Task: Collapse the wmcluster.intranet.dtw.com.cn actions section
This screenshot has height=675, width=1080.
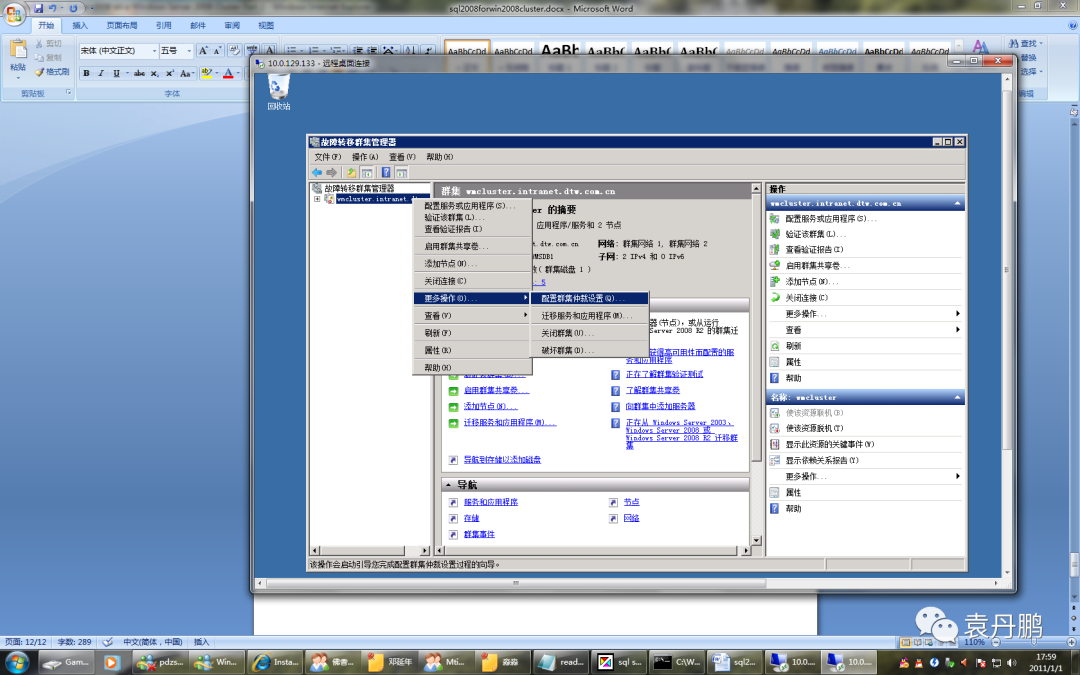Action: point(957,203)
